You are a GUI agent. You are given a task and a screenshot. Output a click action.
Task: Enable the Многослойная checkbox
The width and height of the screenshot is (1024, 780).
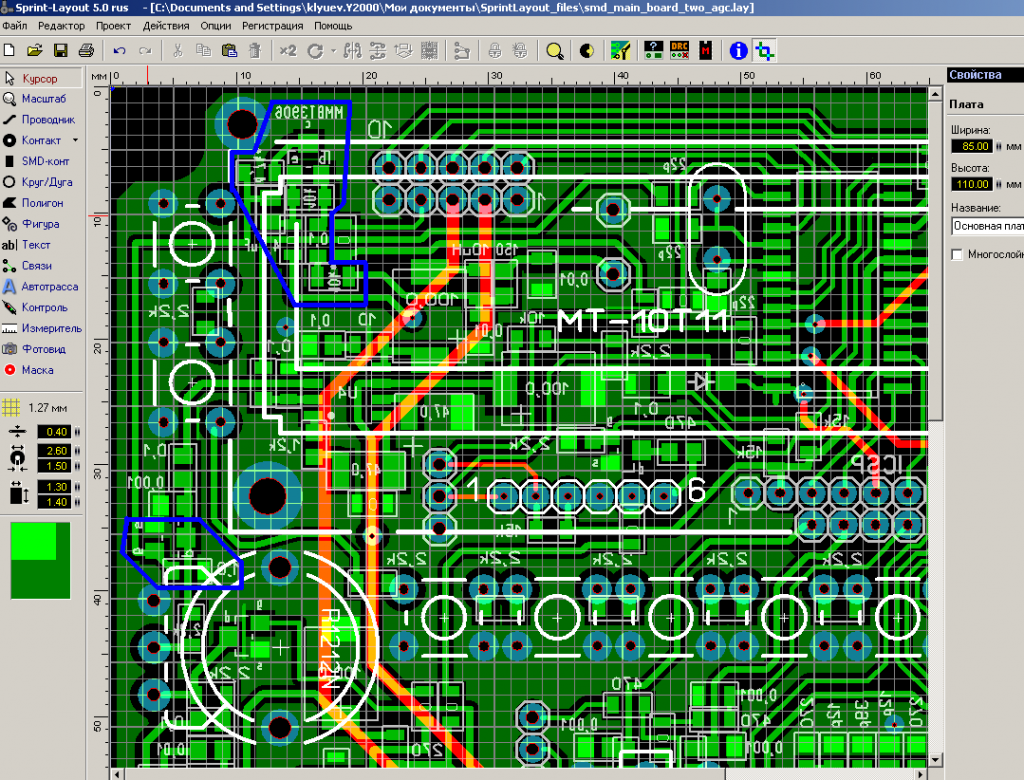[957, 255]
